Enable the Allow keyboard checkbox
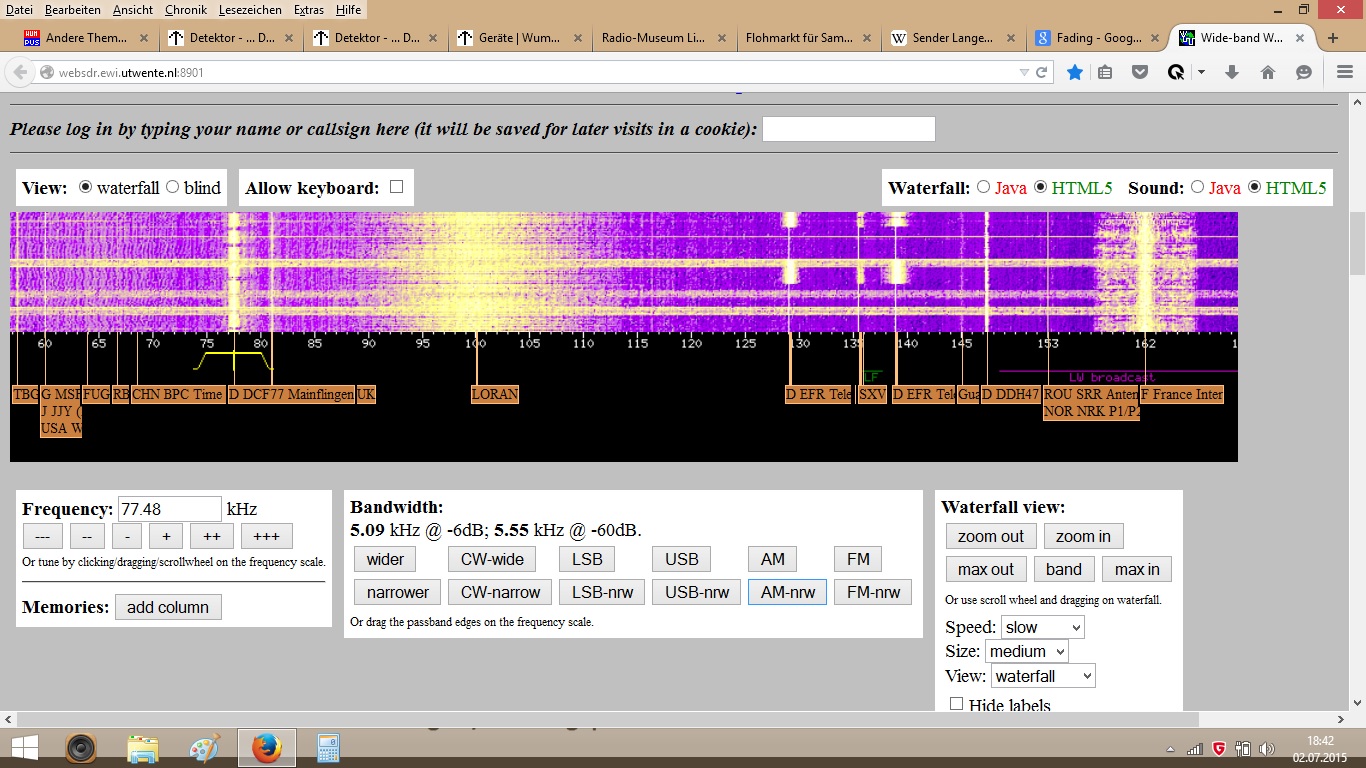 [x=396, y=187]
